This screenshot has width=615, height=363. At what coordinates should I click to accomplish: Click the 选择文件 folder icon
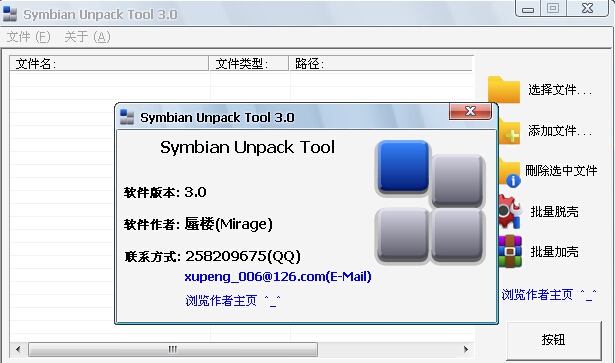tap(504, 90)
